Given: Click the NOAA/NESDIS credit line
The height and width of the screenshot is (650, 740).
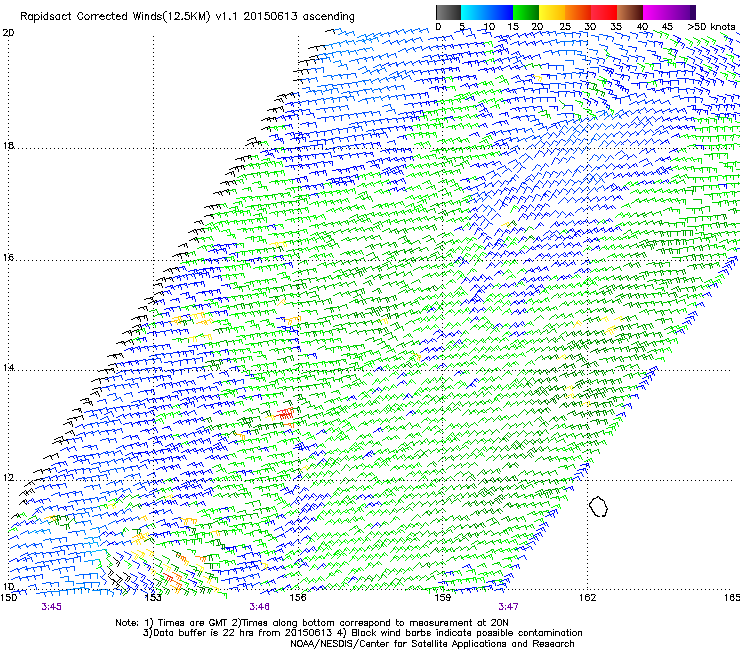Looking at the screenshot, I should [x=432, y=644].
